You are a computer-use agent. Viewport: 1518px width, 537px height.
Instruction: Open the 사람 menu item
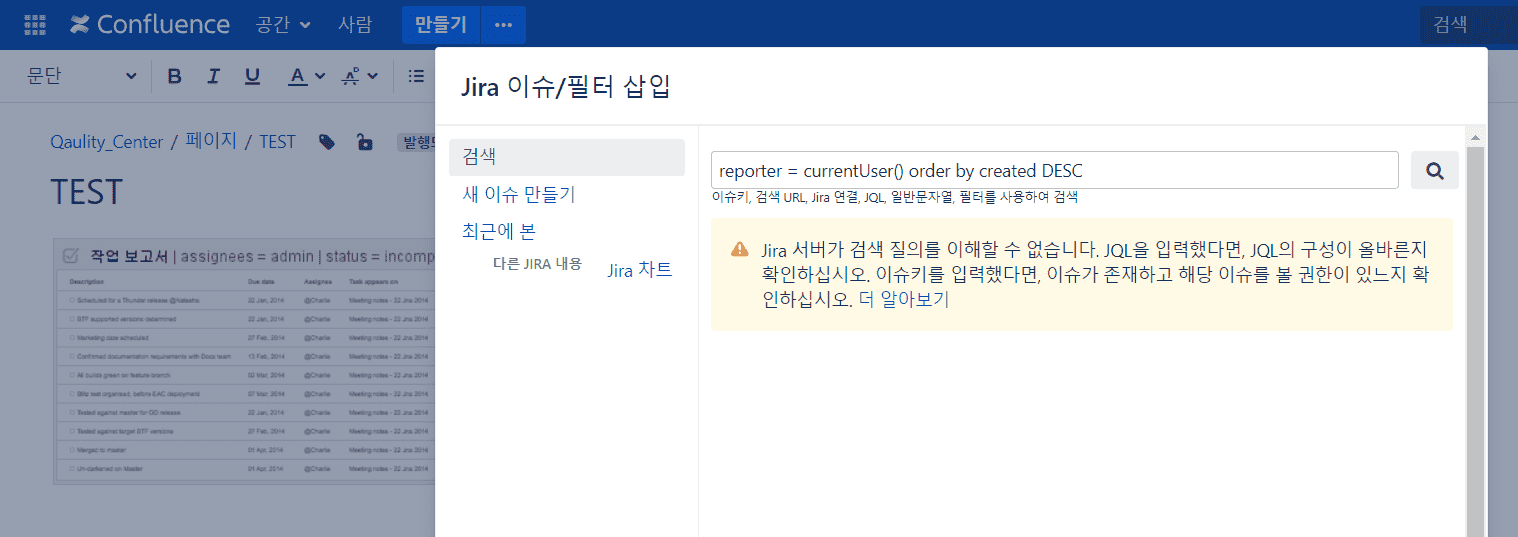coord(355,25)
